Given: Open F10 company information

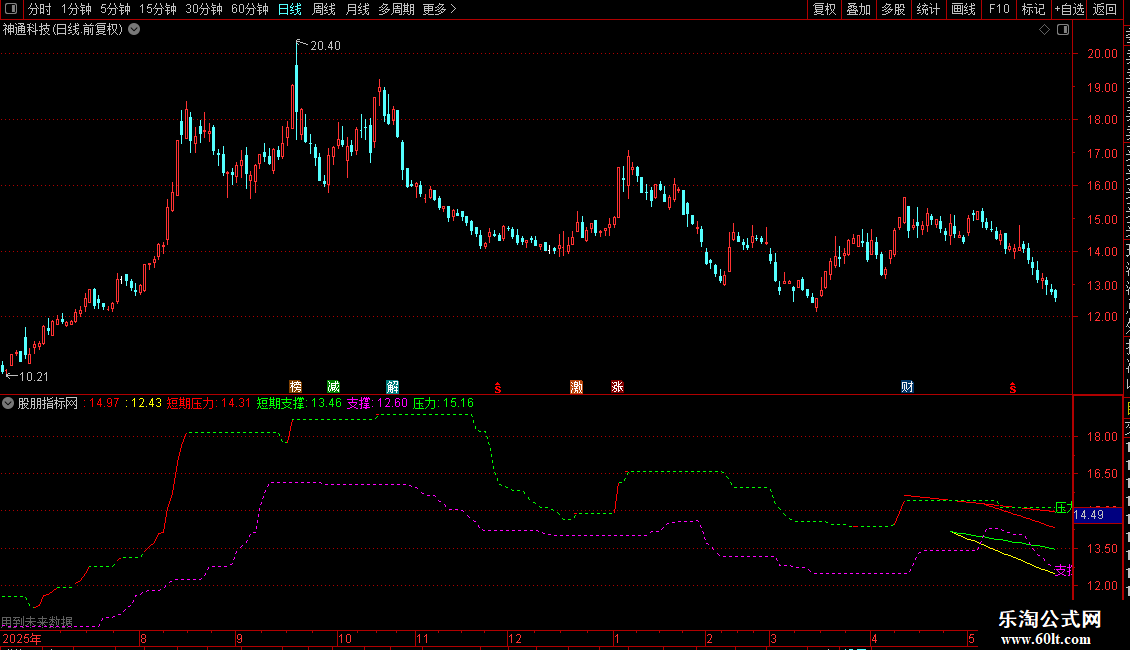Looking at the screenshot, I should 999,9.
